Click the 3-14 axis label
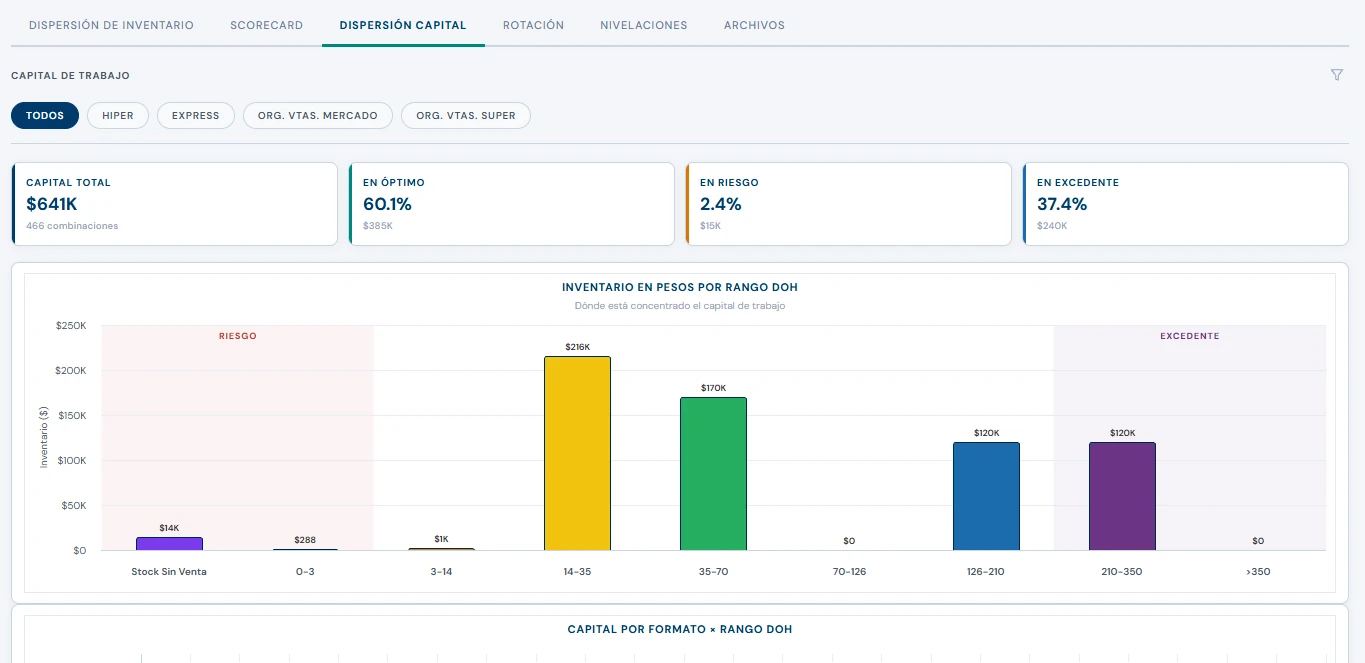1365x663 pixels. click(x=441, y=572)
